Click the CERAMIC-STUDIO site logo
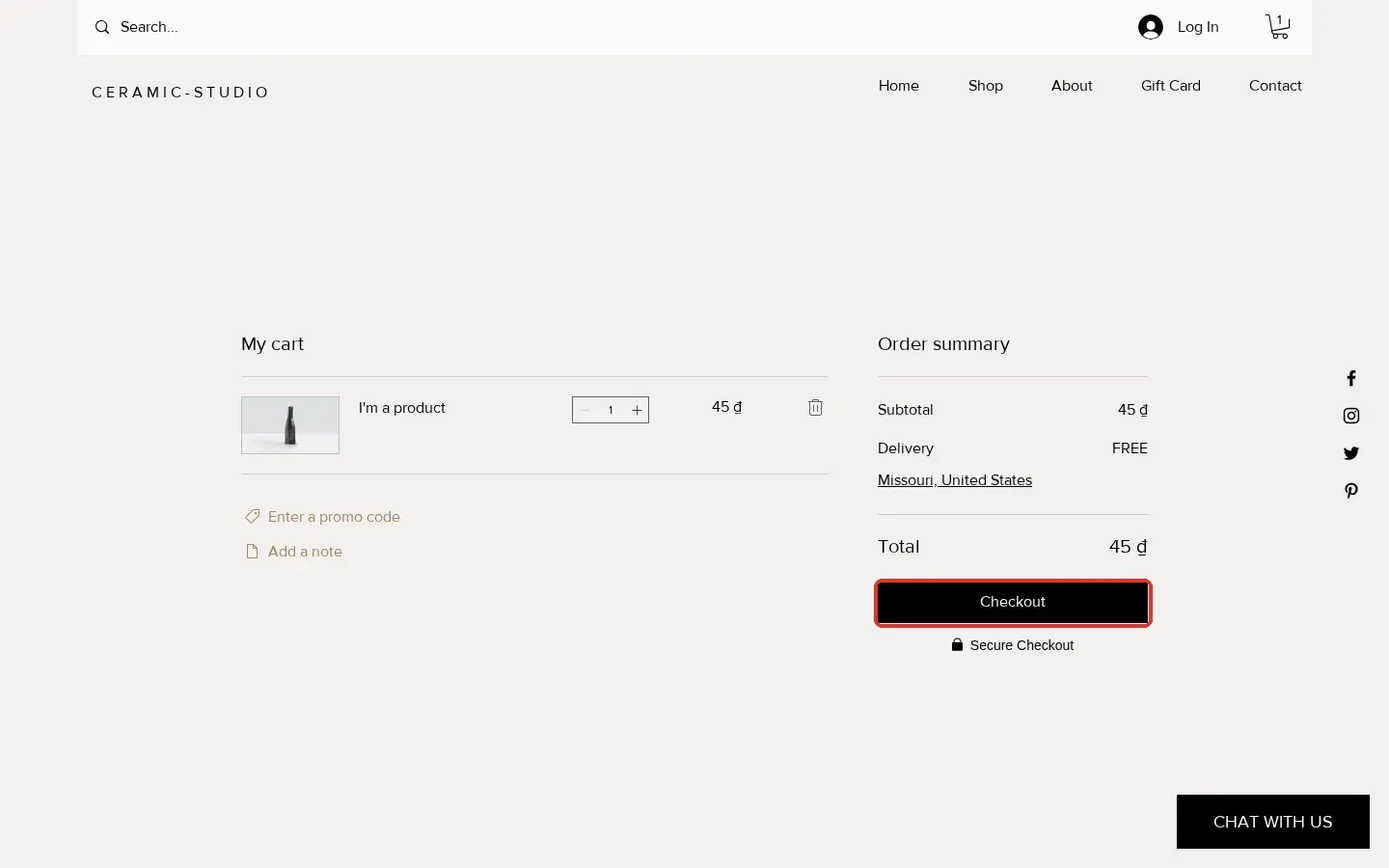Image resolution: width=1389 pixels, height=868 pixels. tap(180, 93)
